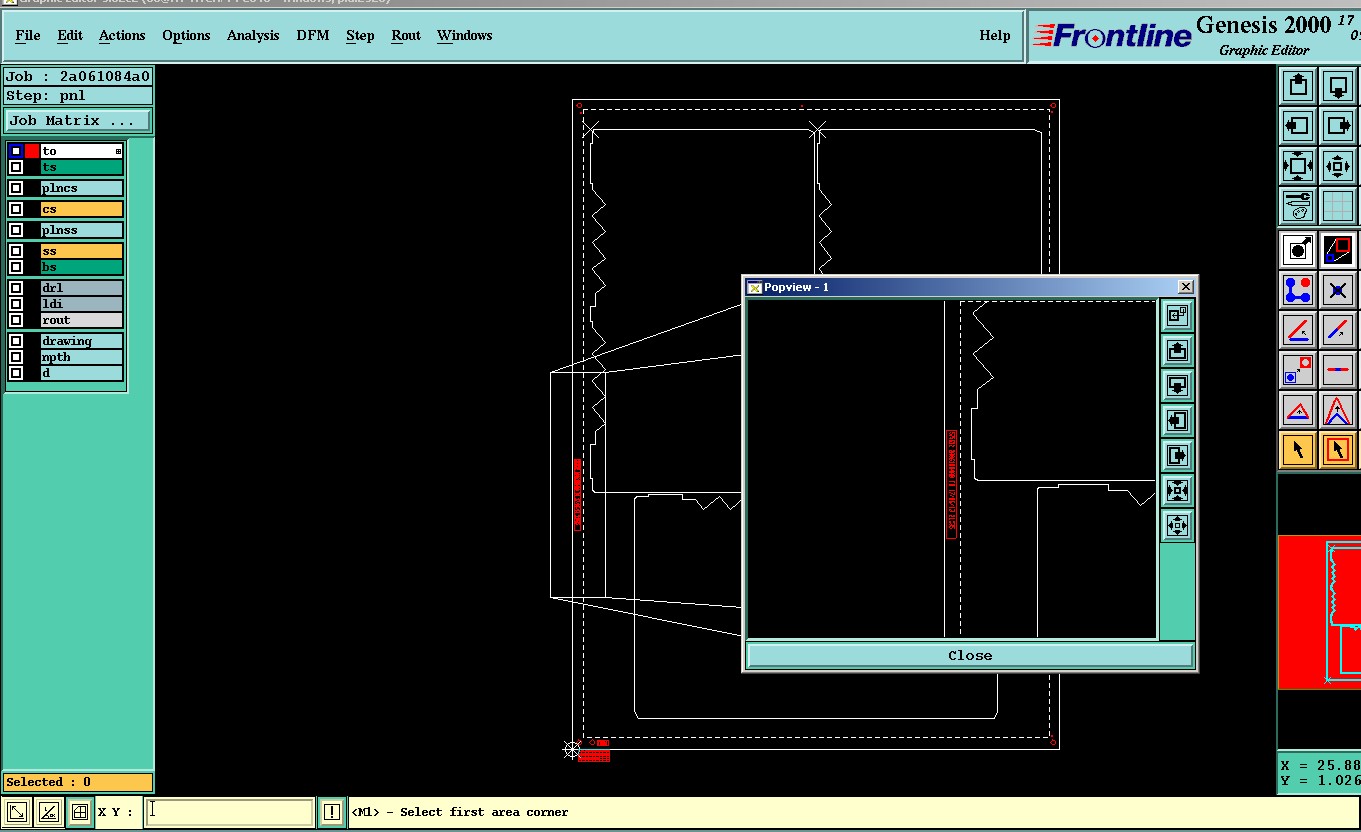Viewport: 1361px width, 832px height.
Task: Select the black circle feature-selection tool
Action: (x=1298, y=249)
